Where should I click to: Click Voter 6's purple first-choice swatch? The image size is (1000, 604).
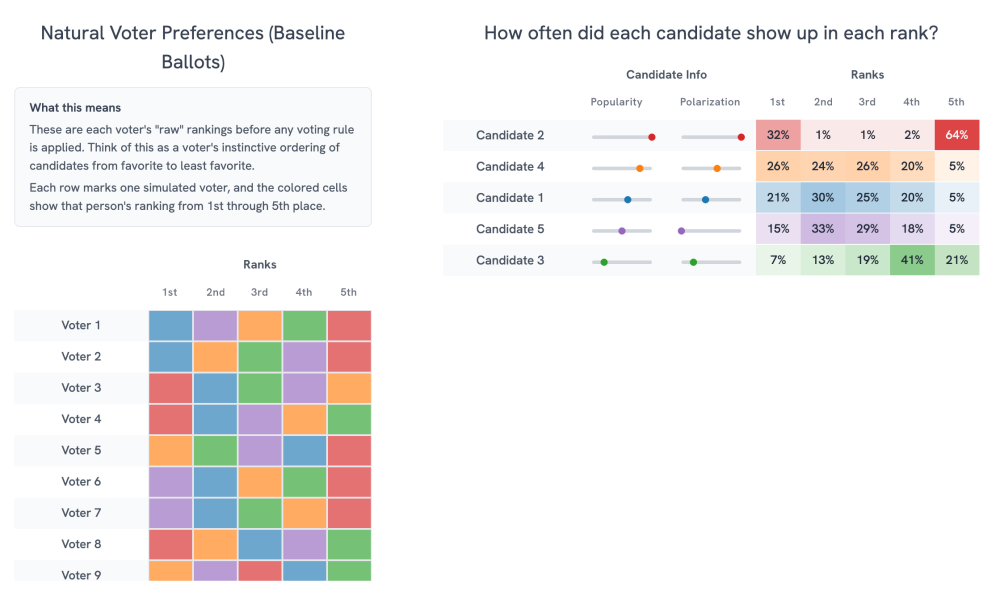pos(170,482)
